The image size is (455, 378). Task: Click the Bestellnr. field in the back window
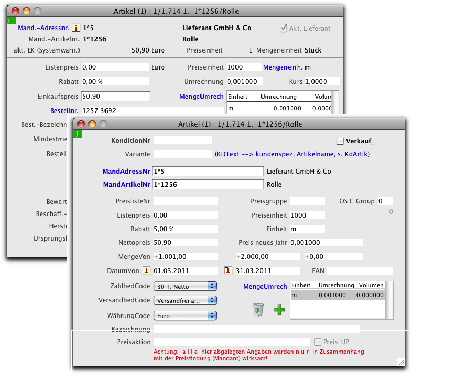click(x=153, y=110)
